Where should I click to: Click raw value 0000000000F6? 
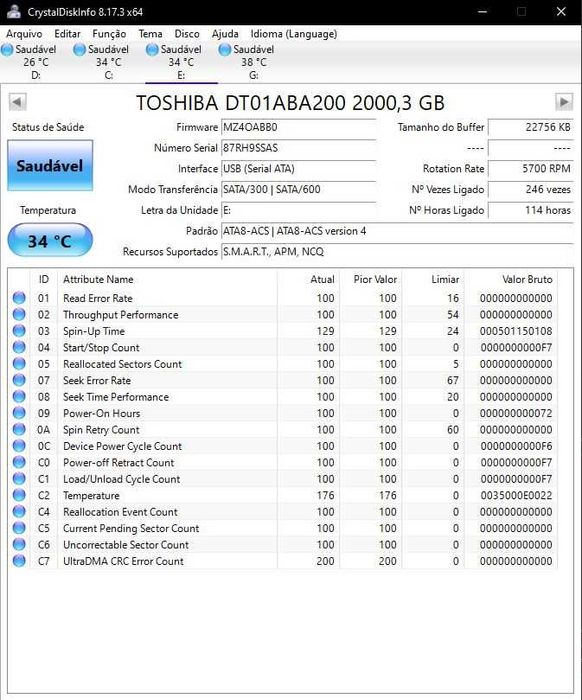click(516, 446)
